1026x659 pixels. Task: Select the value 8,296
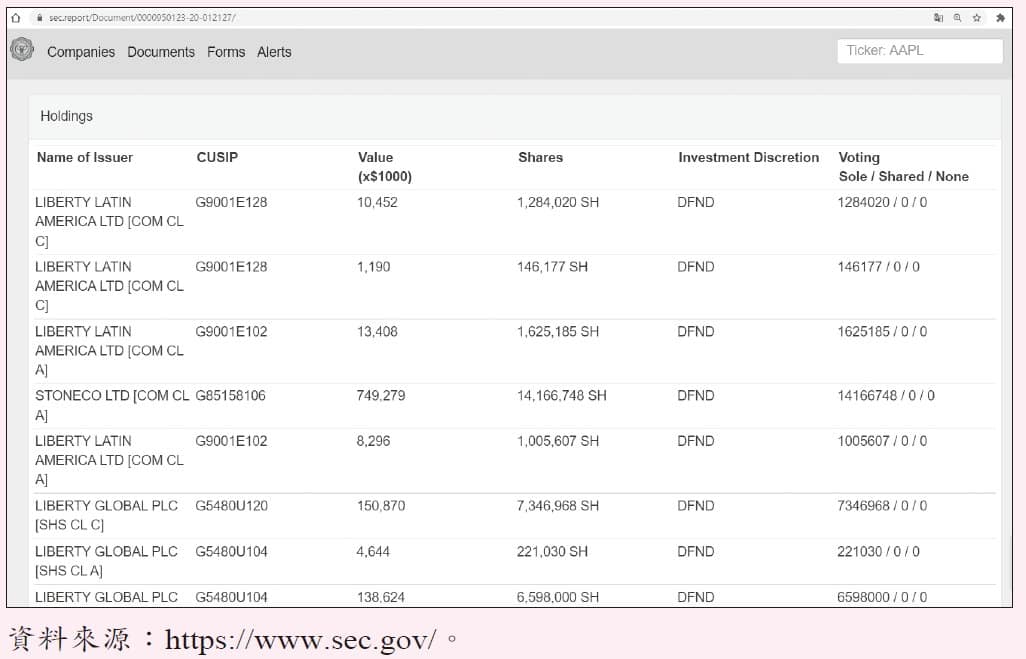(x=374, y=441)
